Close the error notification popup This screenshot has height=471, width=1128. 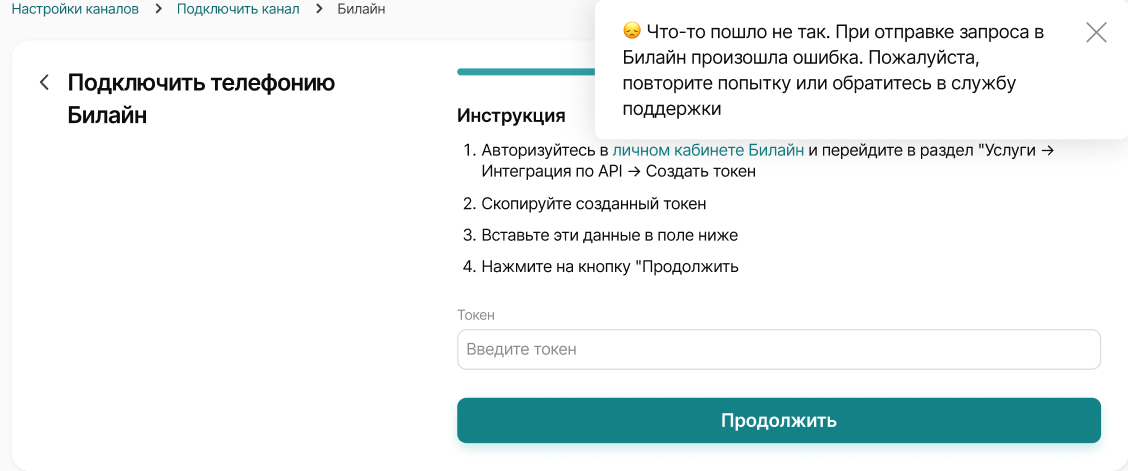tap(1096, 32)
